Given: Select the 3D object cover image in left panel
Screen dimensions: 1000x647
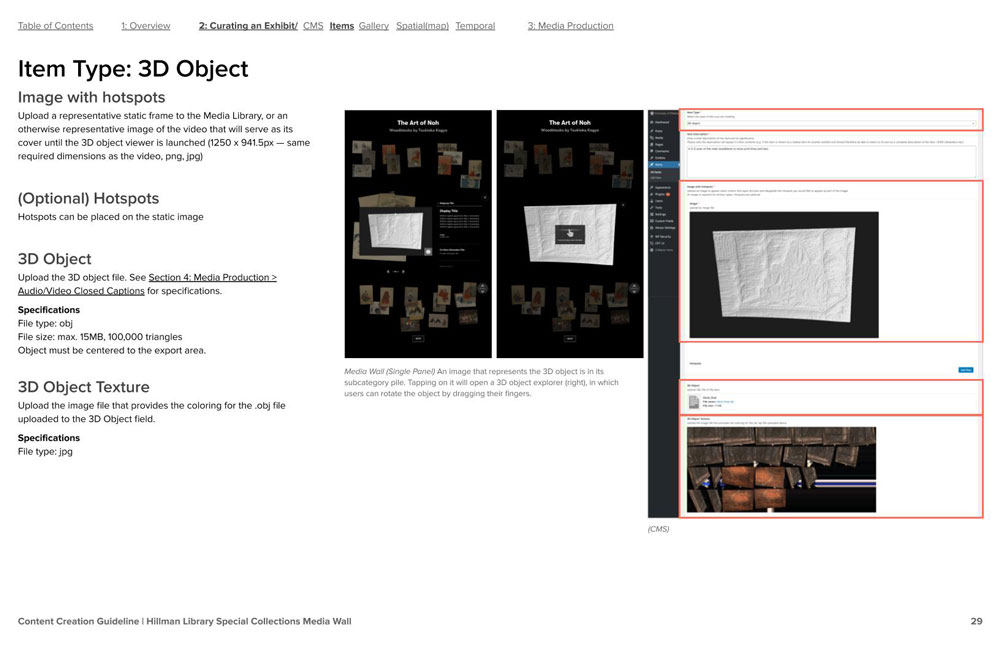Looking at the screenshot, I should coord(395,231).
